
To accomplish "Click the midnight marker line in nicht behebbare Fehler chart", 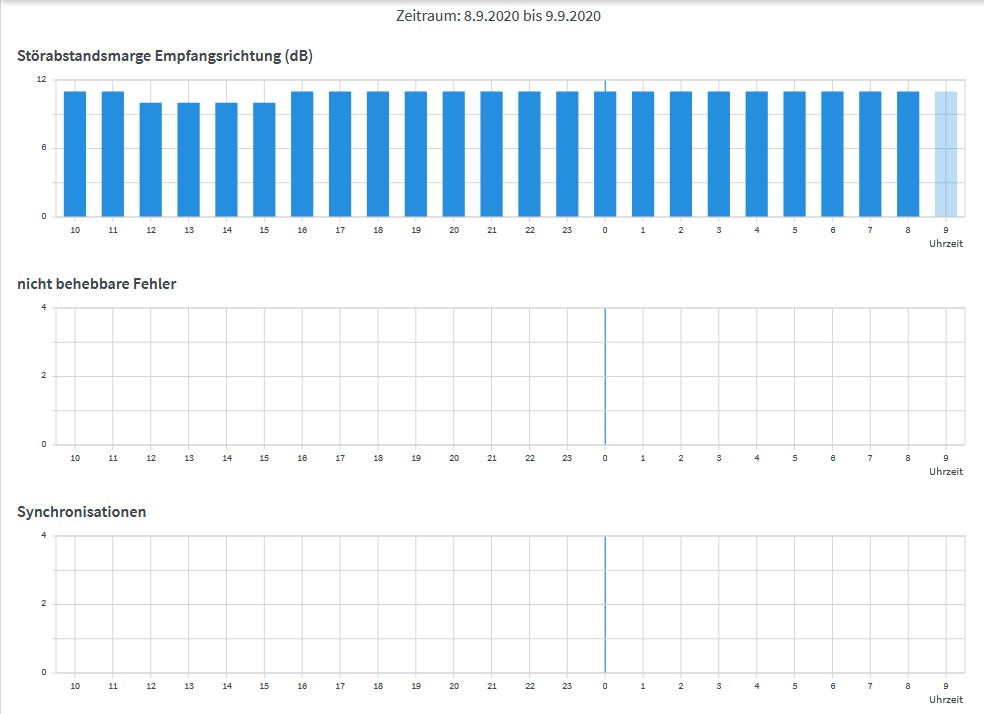I will (604, 375).
